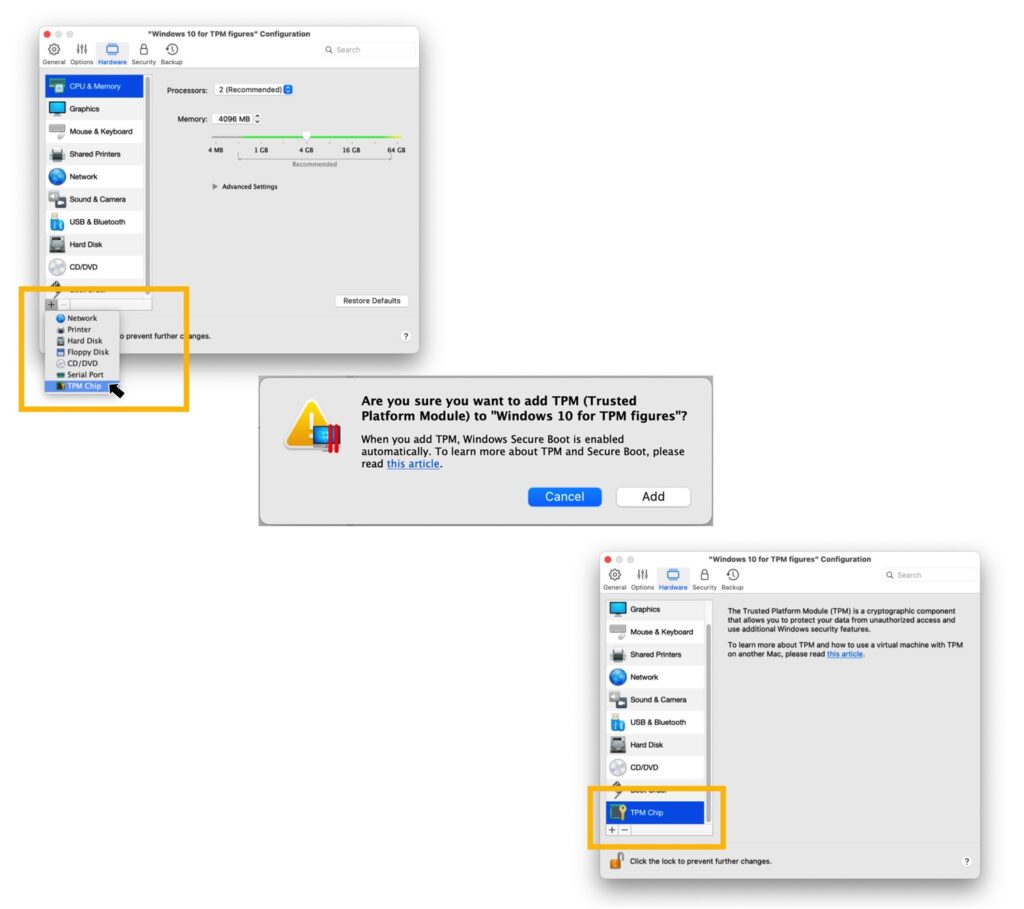Expand Advanced Settings disclosure triangle

(x=215, y=187)
